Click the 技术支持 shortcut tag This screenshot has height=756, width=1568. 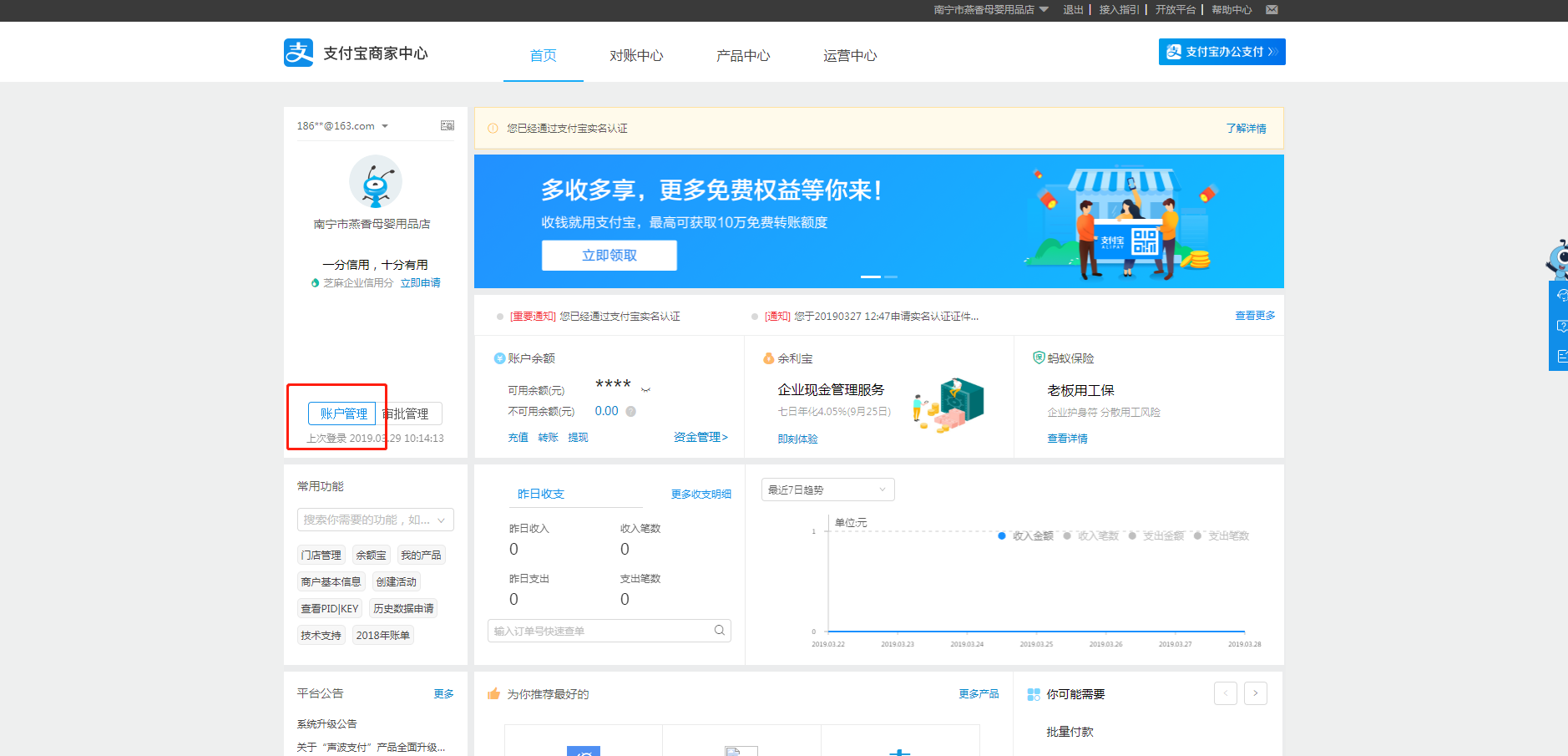[321, 635]
